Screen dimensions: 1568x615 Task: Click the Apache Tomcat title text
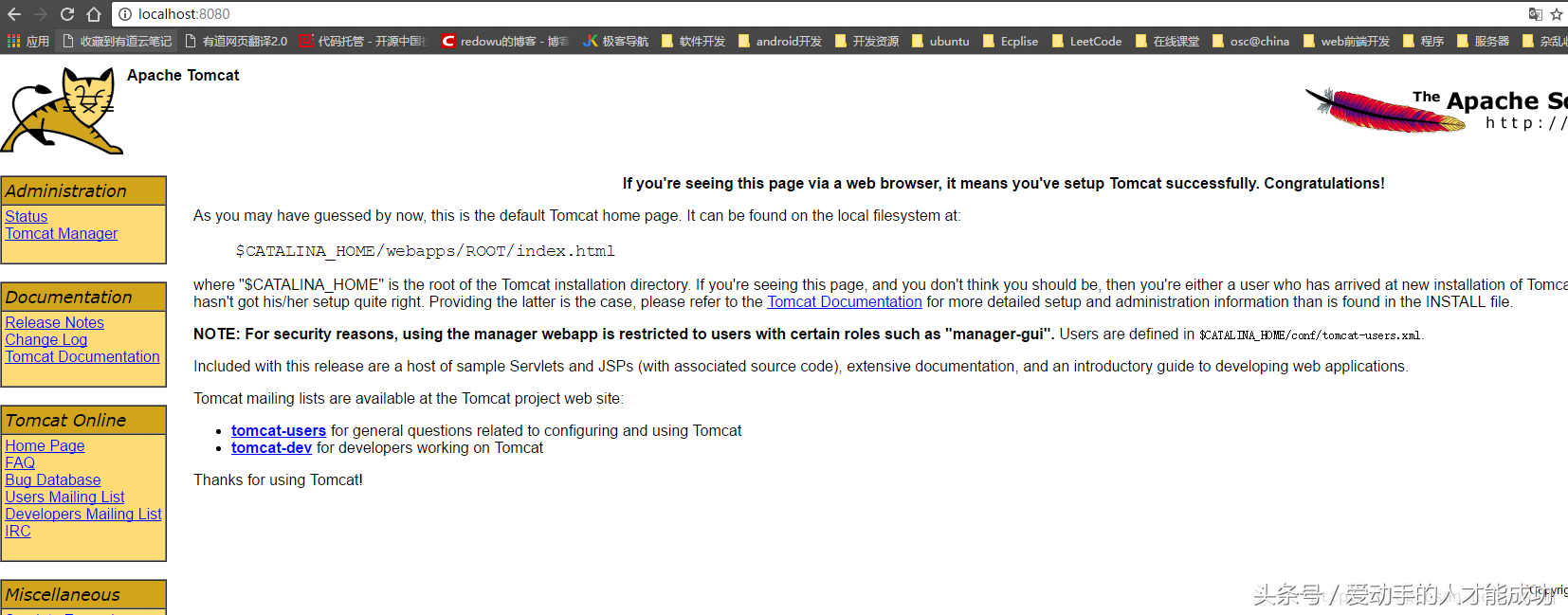click(183, 76)
